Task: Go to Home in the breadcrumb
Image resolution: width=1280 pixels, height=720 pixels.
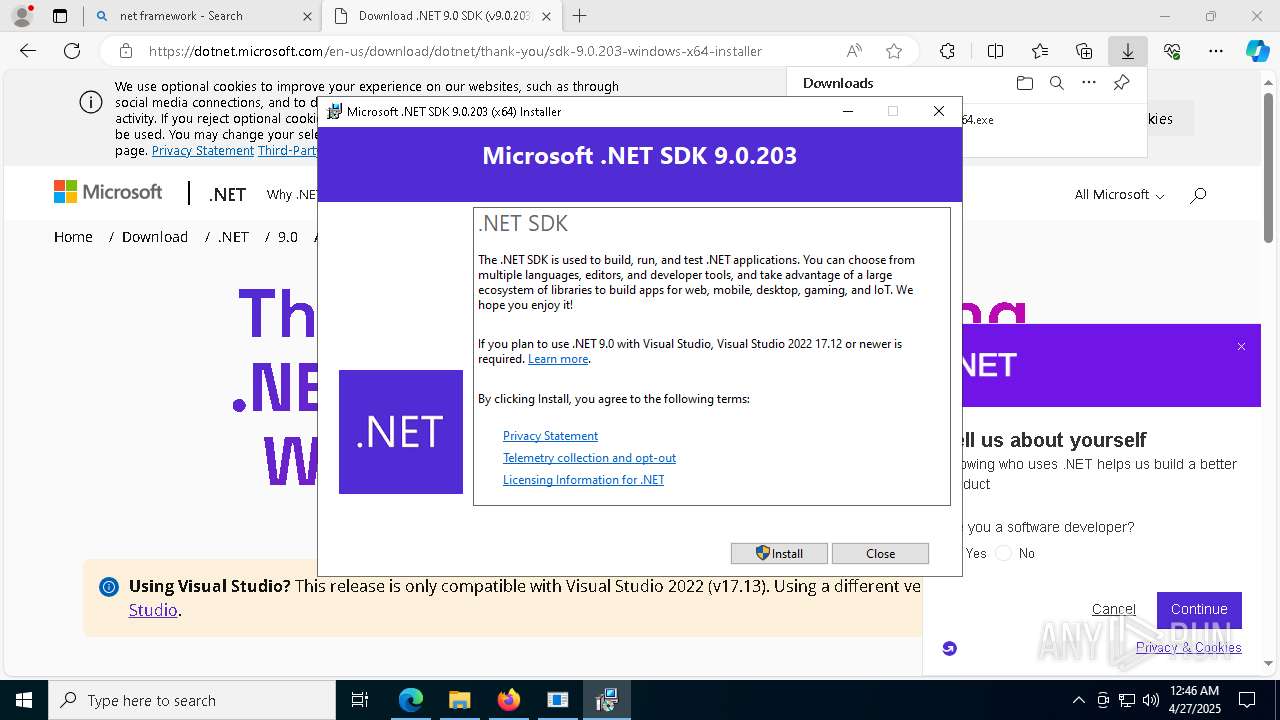Action: click(x=73, y=237)
